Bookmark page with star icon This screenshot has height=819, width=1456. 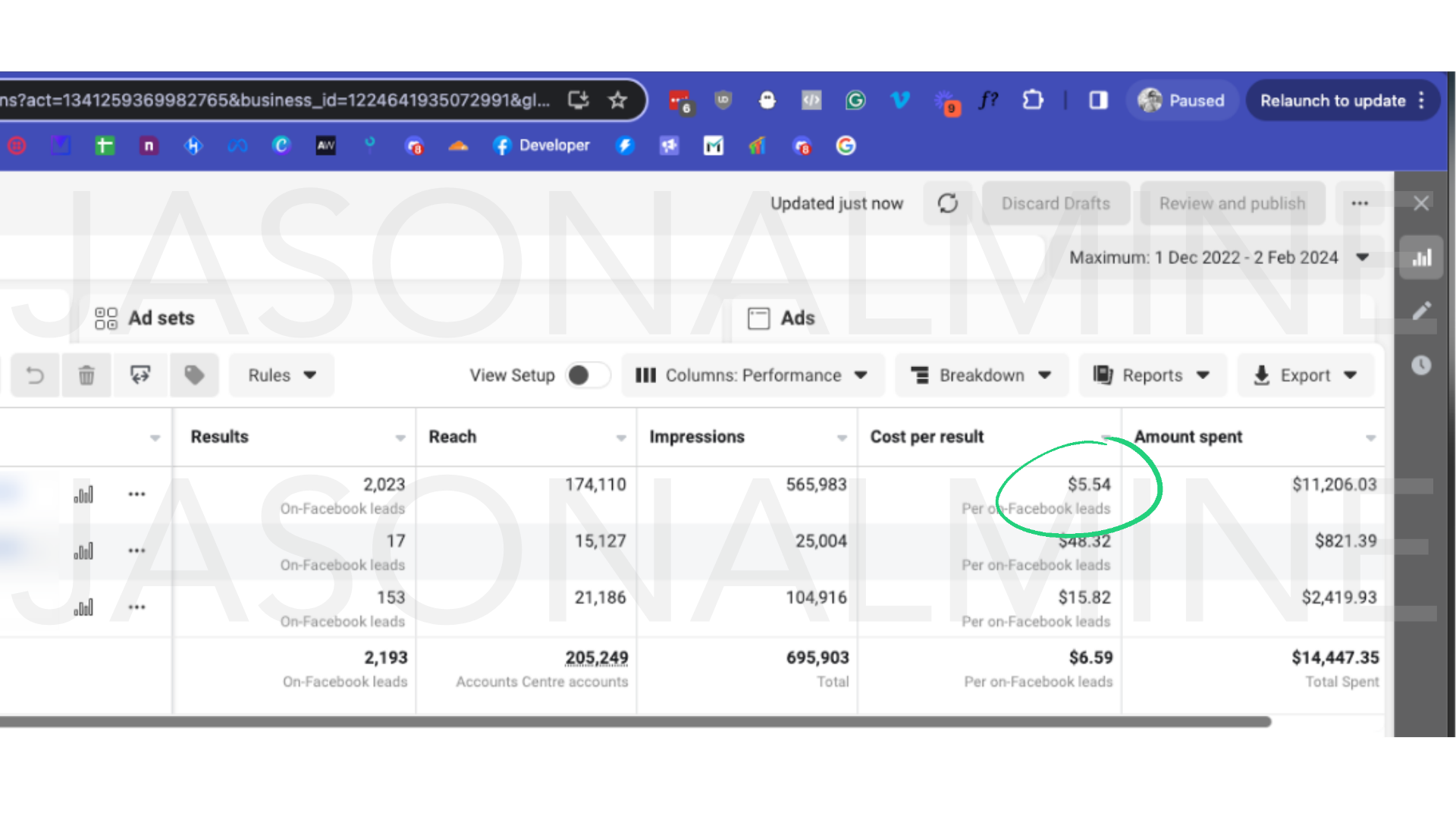[x=618, y=100]
